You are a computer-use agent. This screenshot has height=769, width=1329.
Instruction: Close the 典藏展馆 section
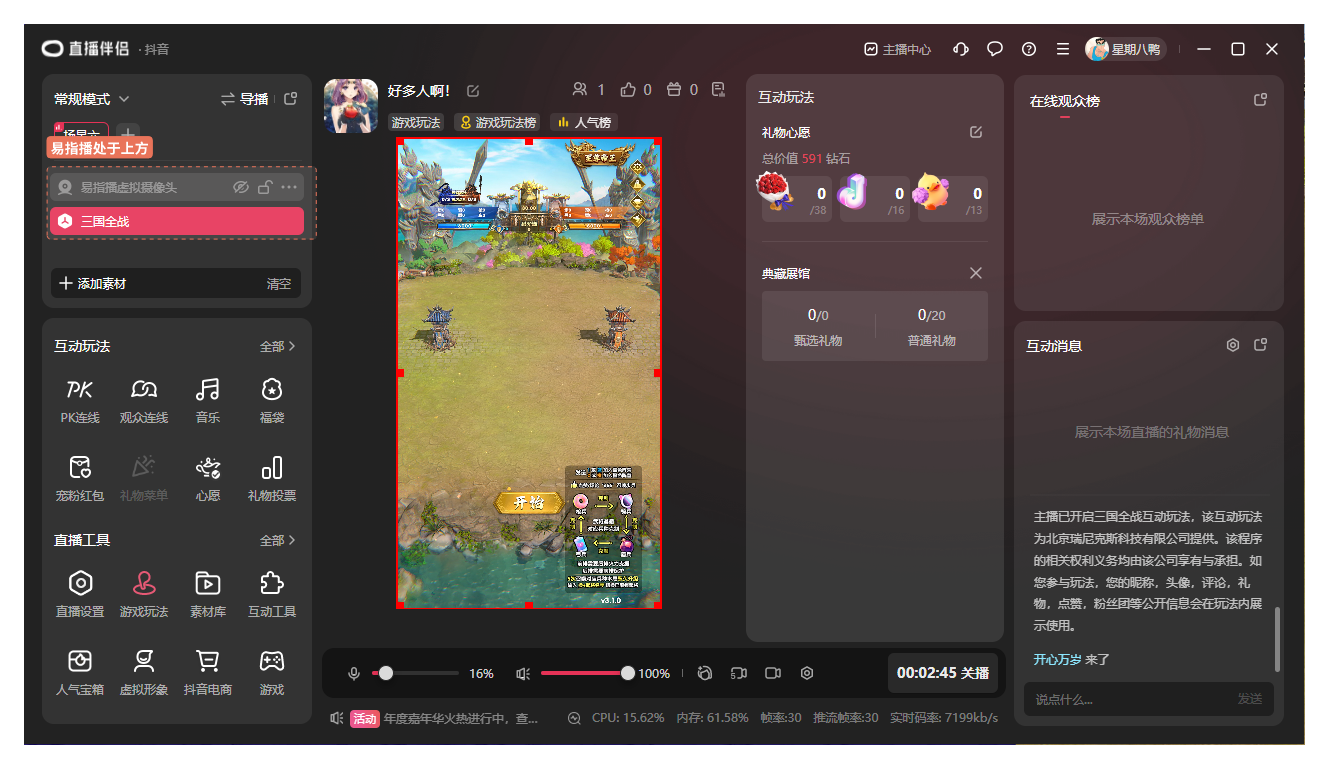[976, 273]
